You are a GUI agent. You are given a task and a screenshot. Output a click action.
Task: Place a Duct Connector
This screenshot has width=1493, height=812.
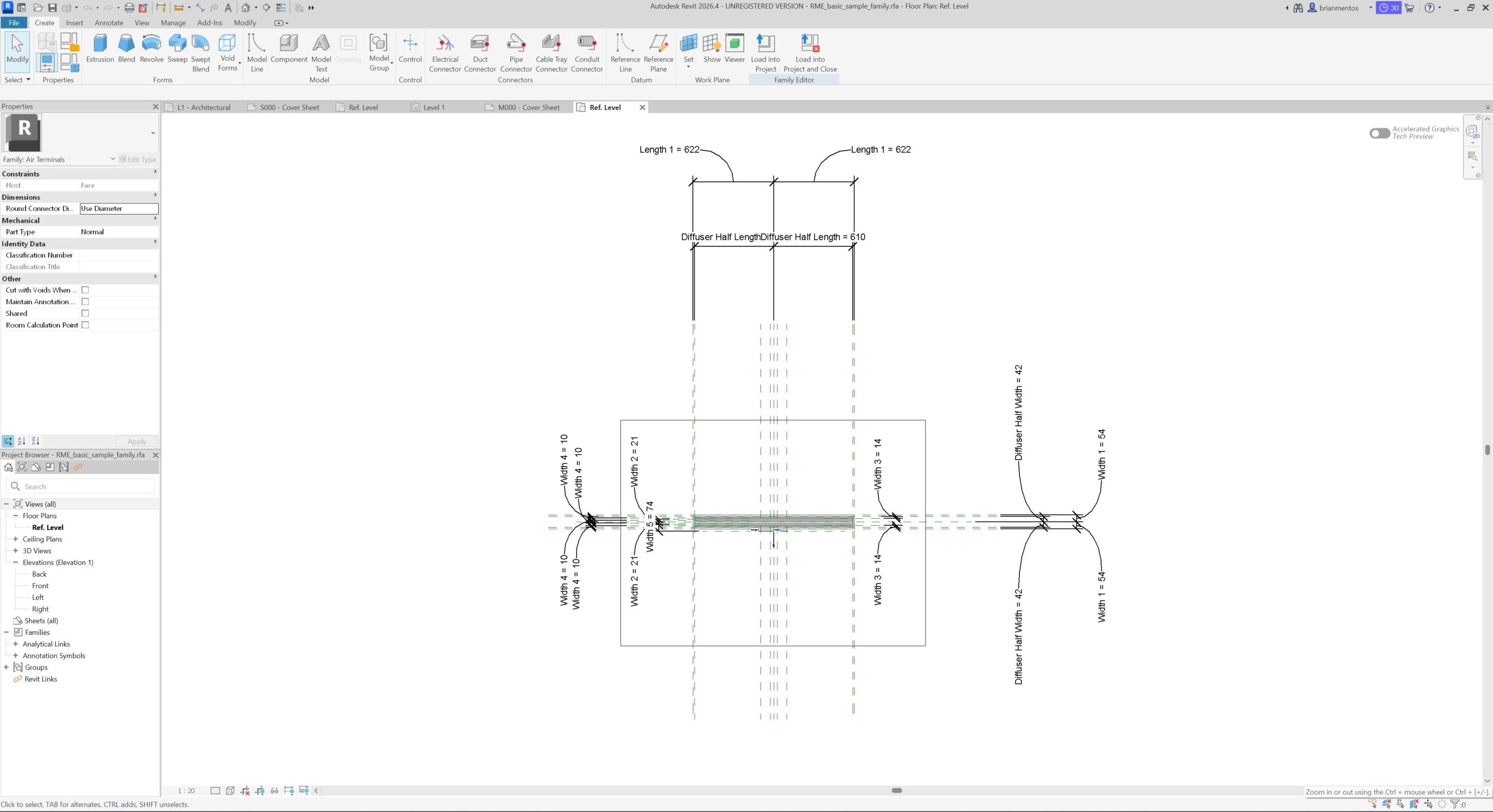point(480,53)
